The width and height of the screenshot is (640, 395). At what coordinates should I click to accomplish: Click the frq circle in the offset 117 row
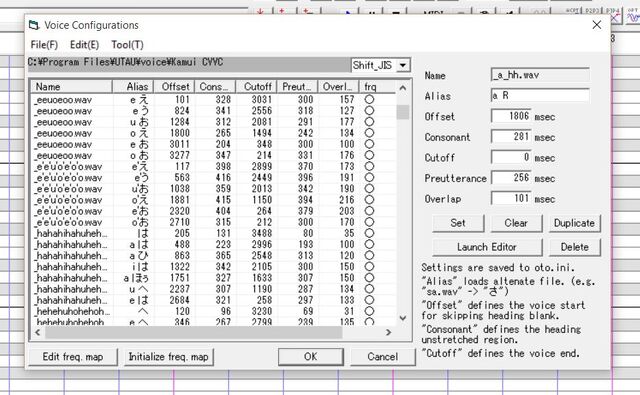tap(369, 166)
